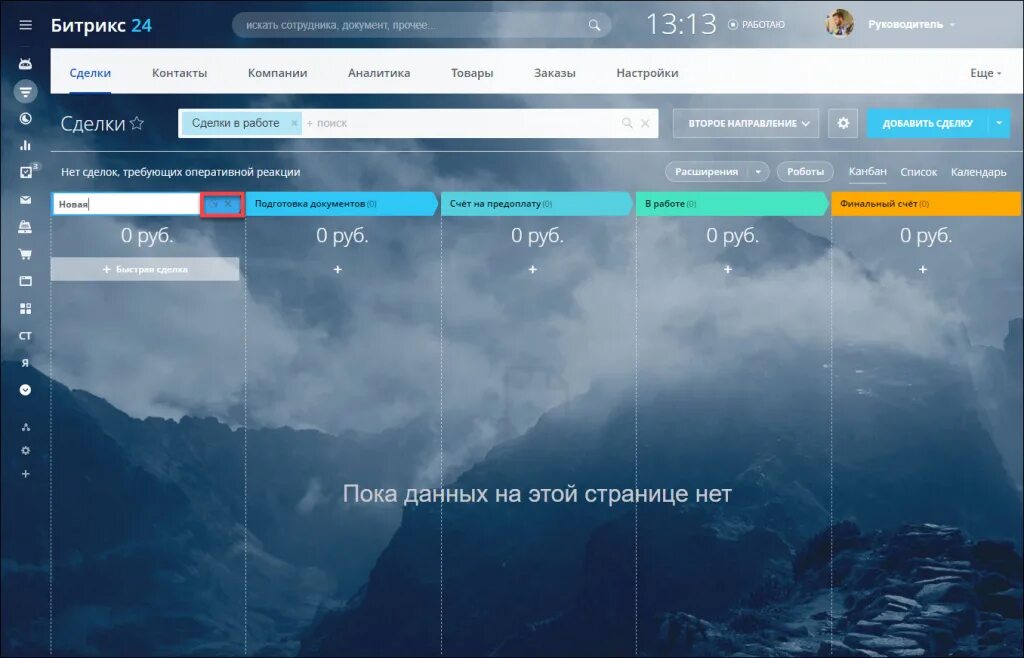Screen dimensions: 1024x658
Task: Open the Я sidebar item
Action: [25, 363]
